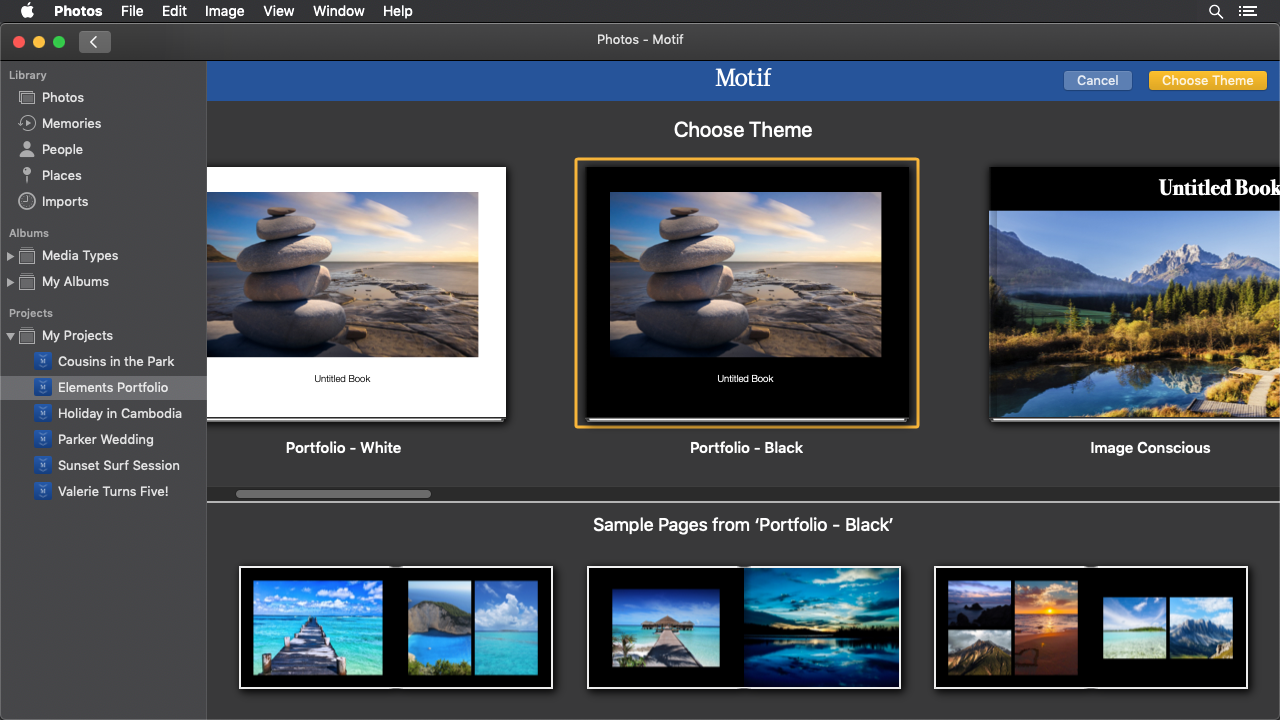This screenshot has height=720, width=1280.
Task: Select Parker Wedding project
Action: (104, 439)
